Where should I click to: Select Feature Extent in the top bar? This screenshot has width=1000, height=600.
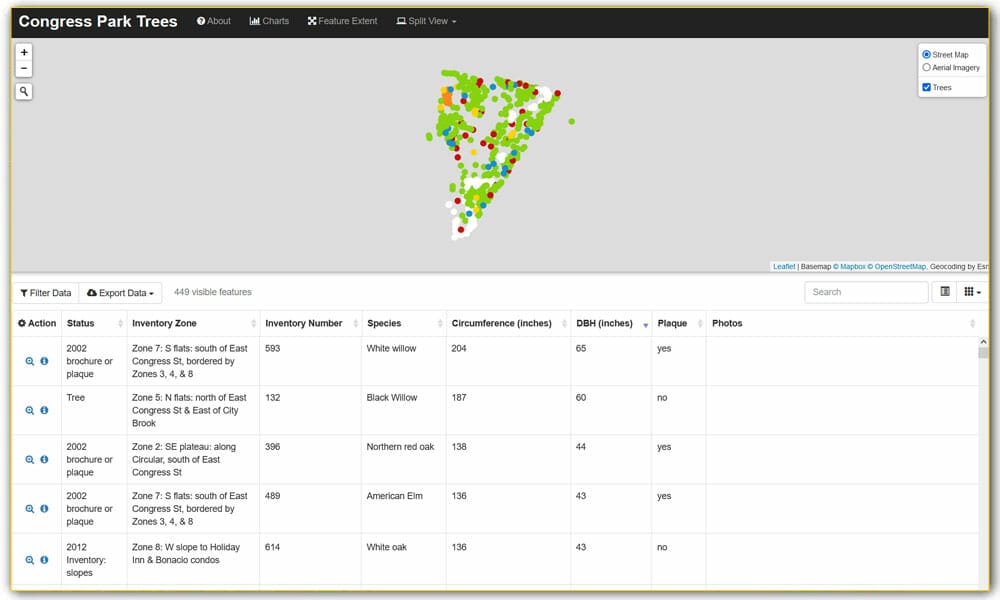(x=342, y=20)
